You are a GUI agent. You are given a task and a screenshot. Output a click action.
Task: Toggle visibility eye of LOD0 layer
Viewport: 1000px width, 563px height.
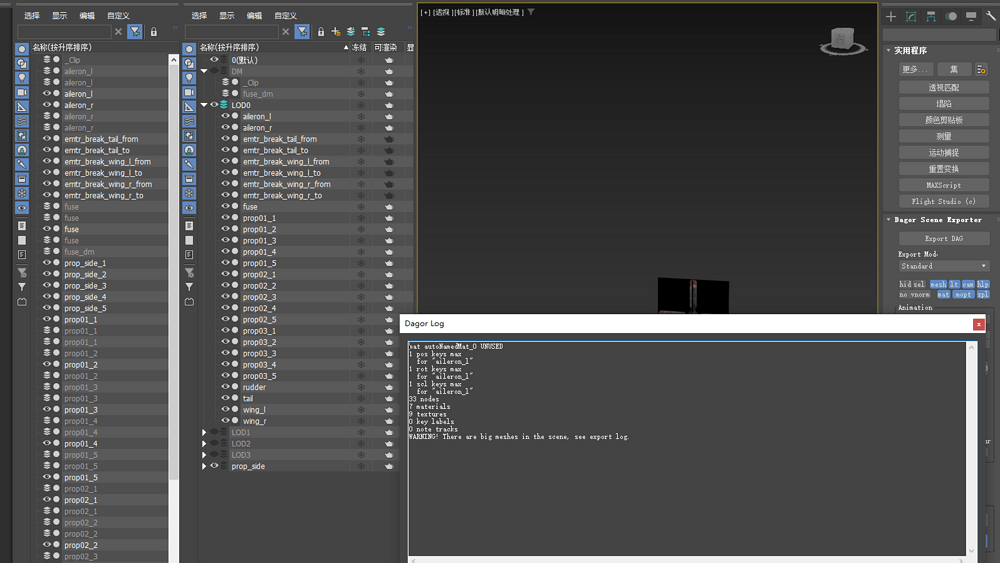[214, 105]
